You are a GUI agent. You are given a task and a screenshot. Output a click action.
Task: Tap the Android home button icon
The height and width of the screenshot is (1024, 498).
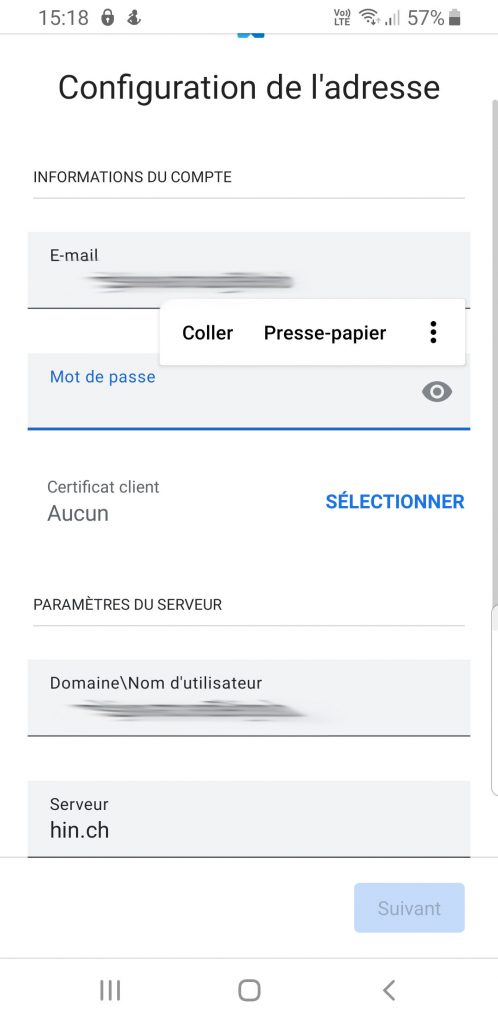coord(249,990)
